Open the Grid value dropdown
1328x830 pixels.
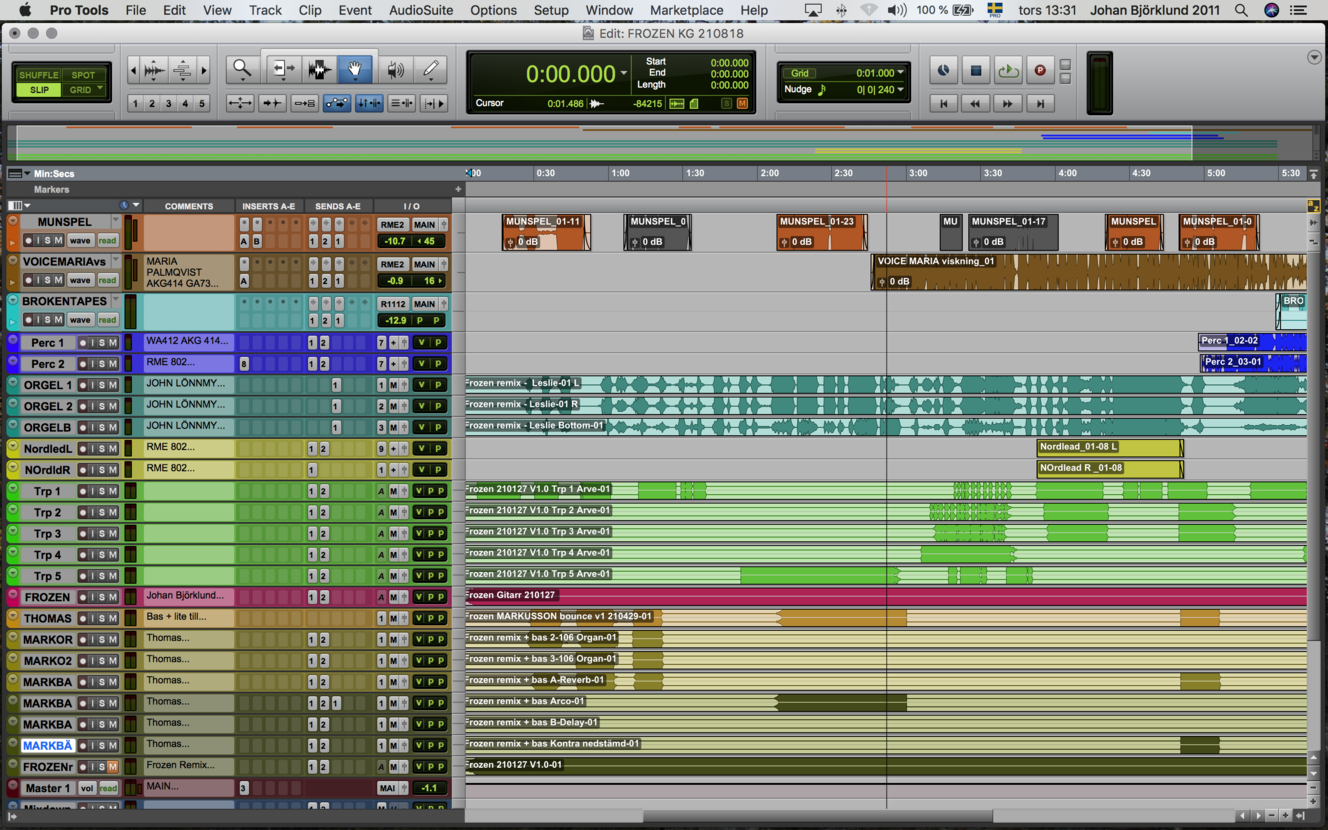pyautogui.click(x=900, y=73)
